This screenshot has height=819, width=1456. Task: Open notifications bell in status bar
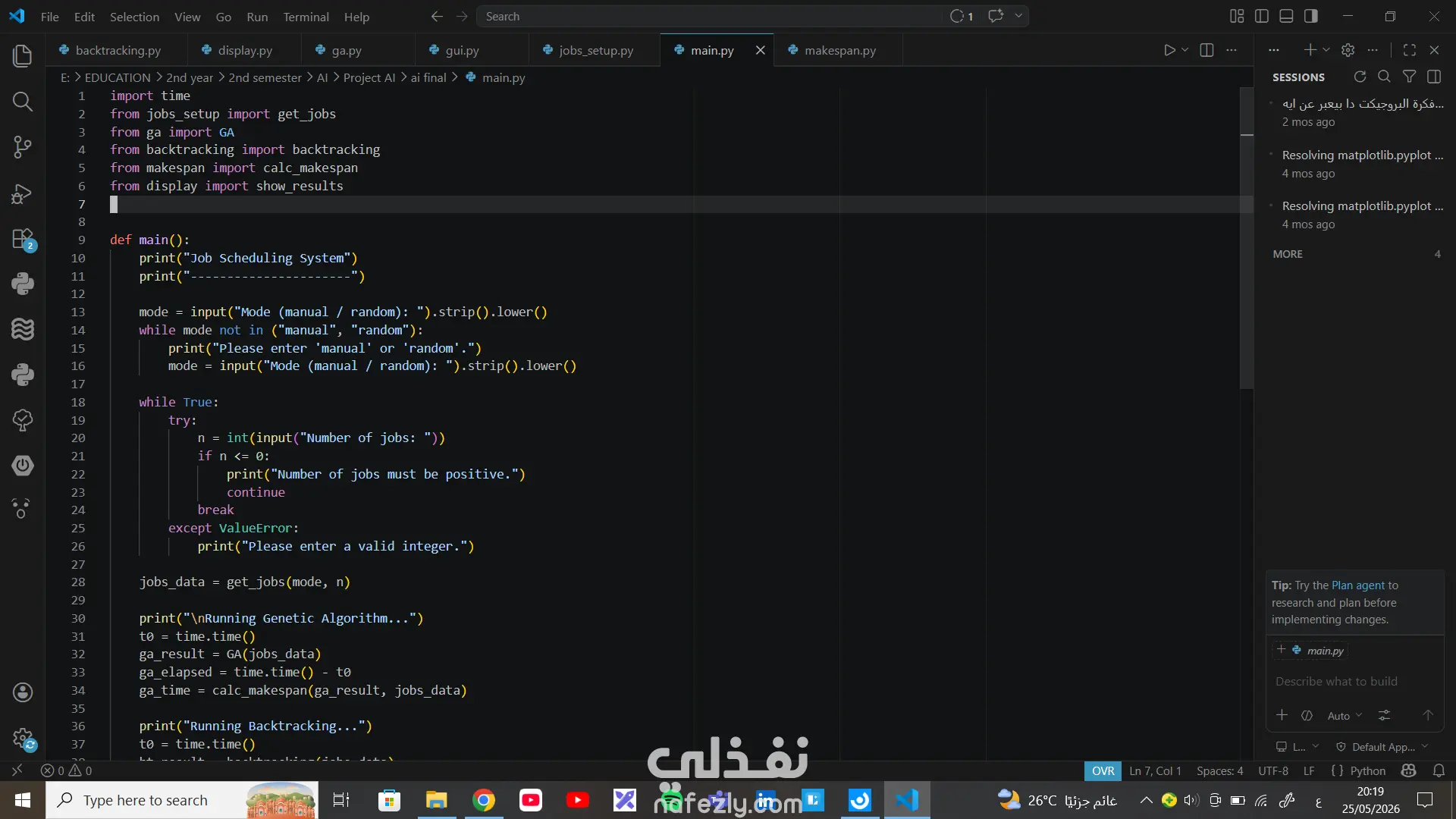tap(1439, 770)
